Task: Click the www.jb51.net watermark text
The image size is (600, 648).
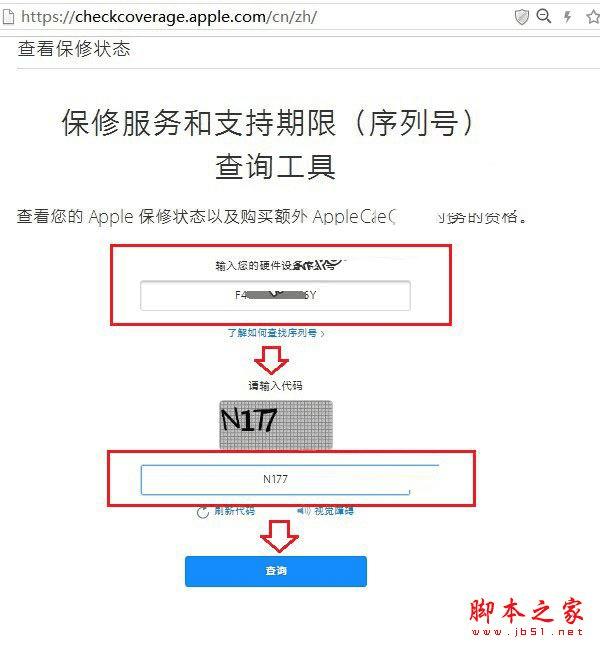Action: point(527,632)
